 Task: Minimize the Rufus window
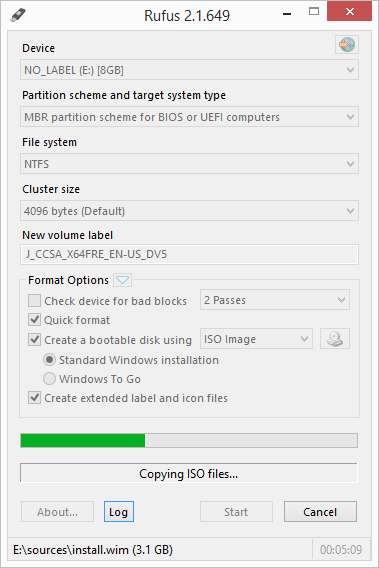coord(287,14)
